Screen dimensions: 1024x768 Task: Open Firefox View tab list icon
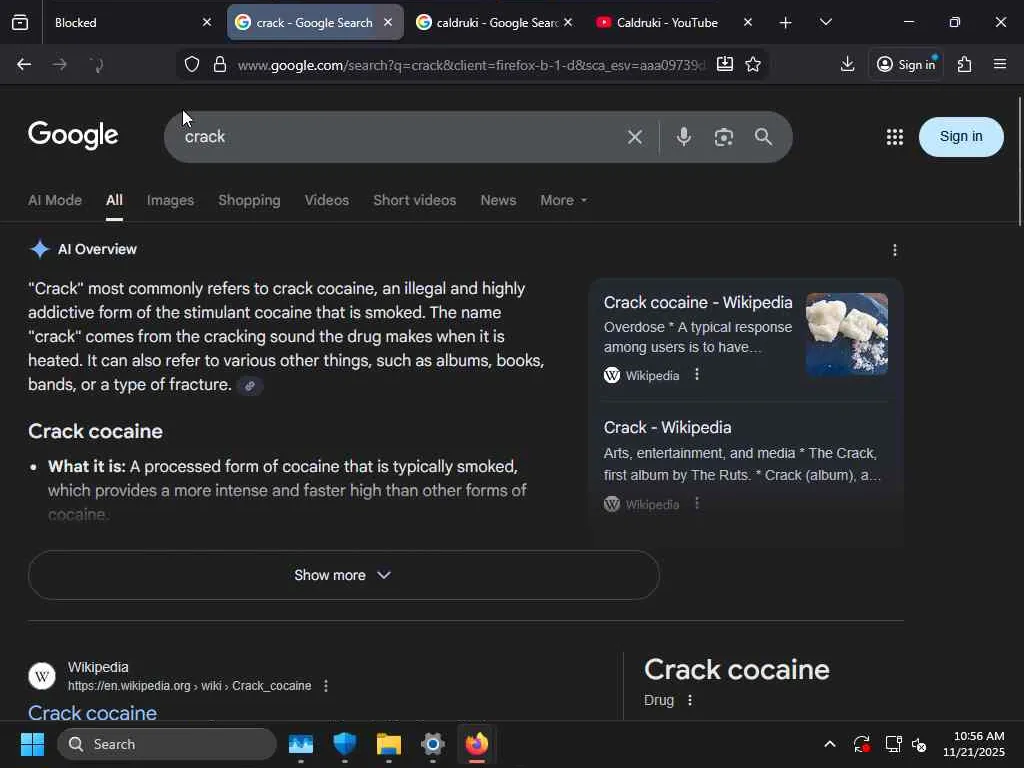coord(20,22)
